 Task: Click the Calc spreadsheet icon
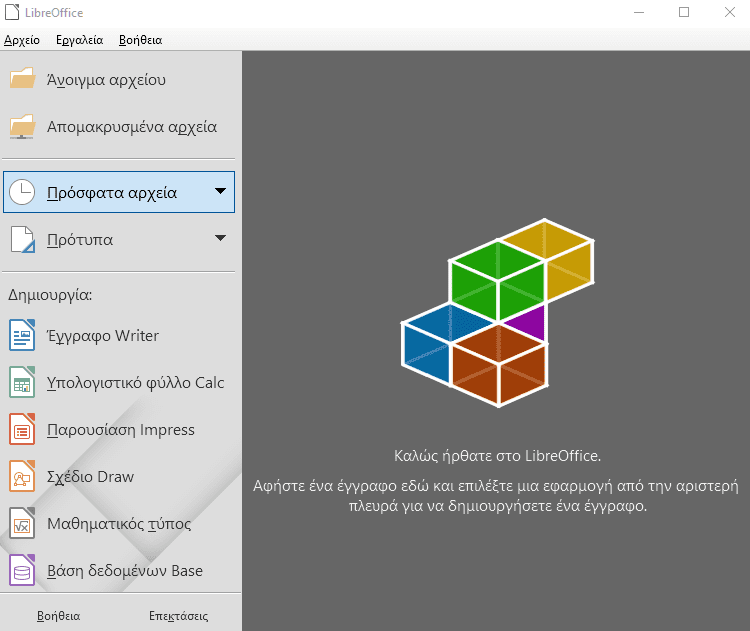pos(22,382)
